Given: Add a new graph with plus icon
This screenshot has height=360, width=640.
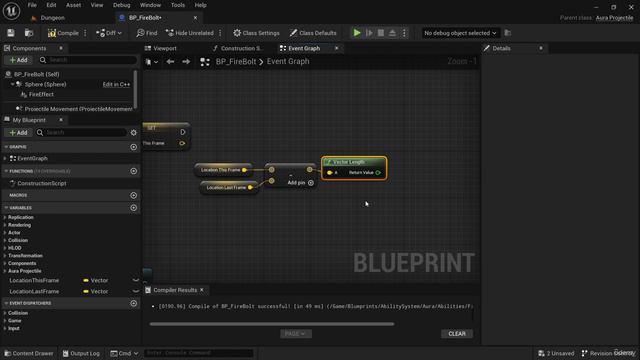Looking at the screenshot, I should click(133, 147).
